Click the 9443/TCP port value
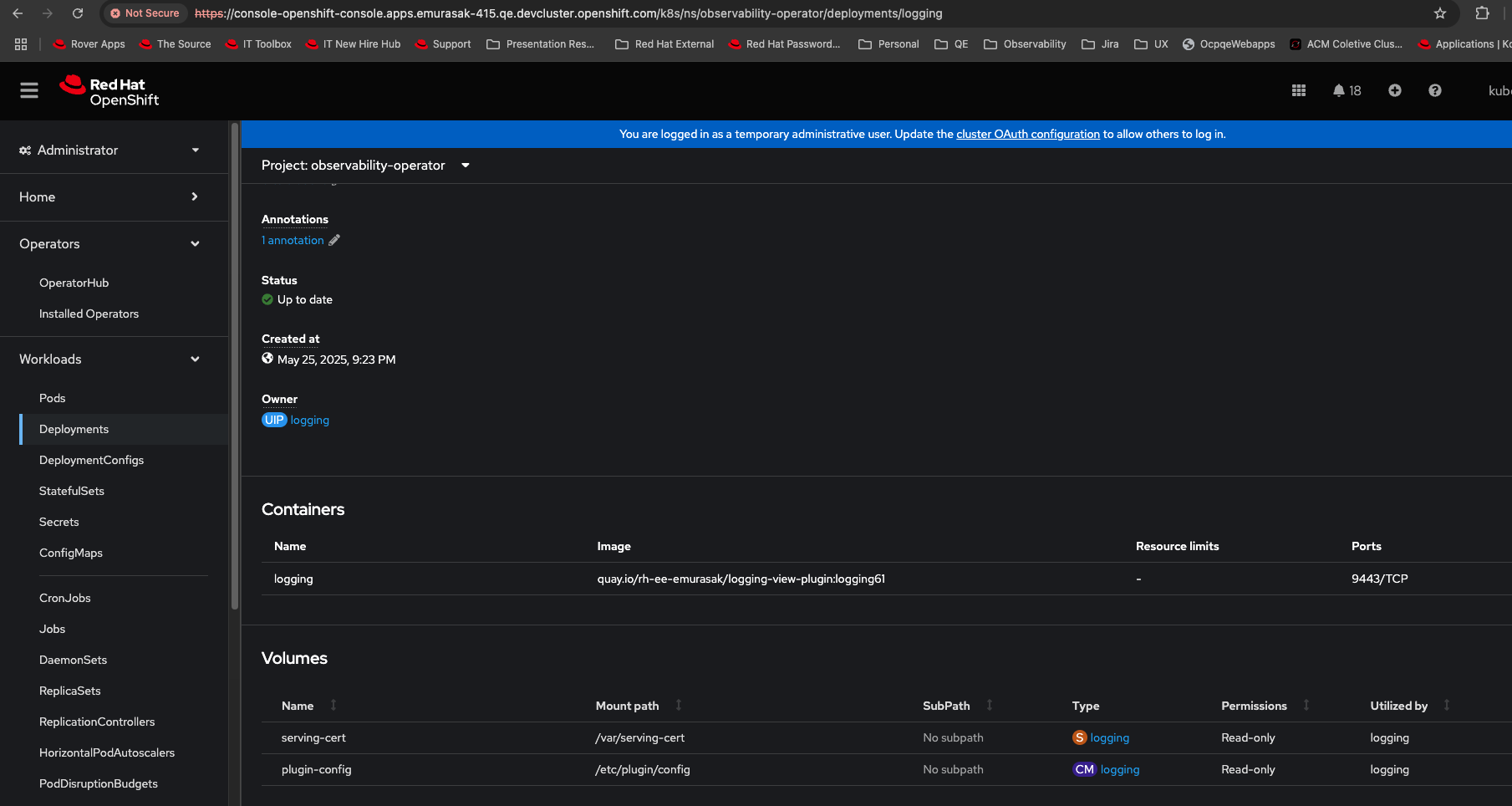 1380,579
